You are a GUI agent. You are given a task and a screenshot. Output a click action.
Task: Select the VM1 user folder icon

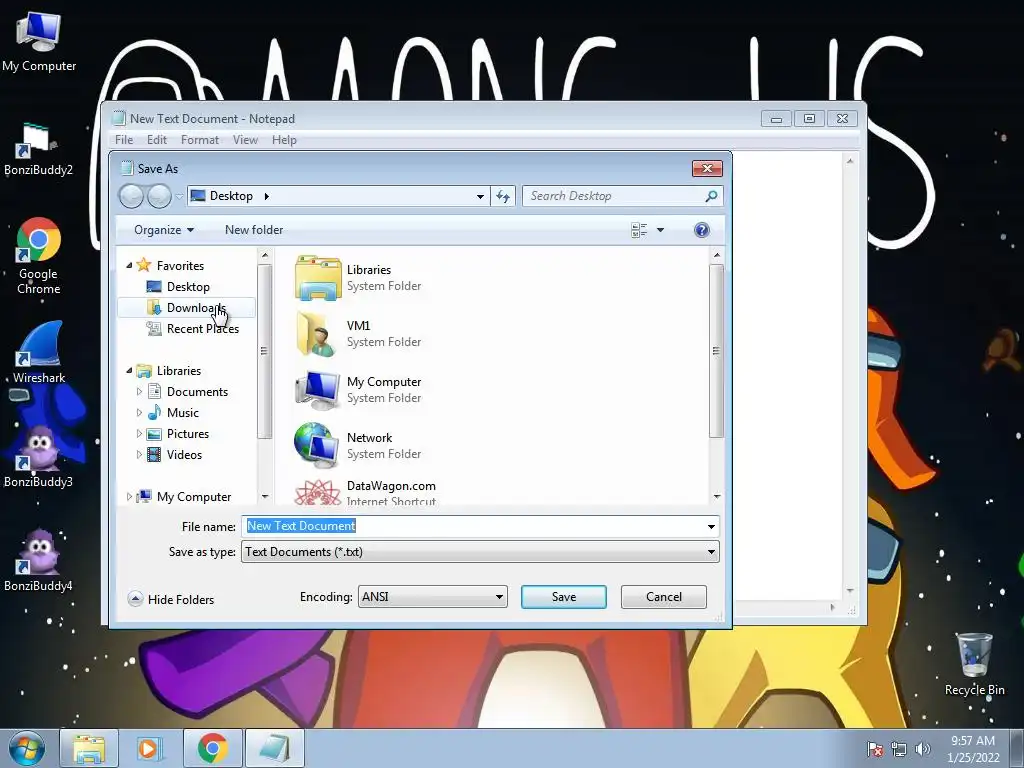317,334
